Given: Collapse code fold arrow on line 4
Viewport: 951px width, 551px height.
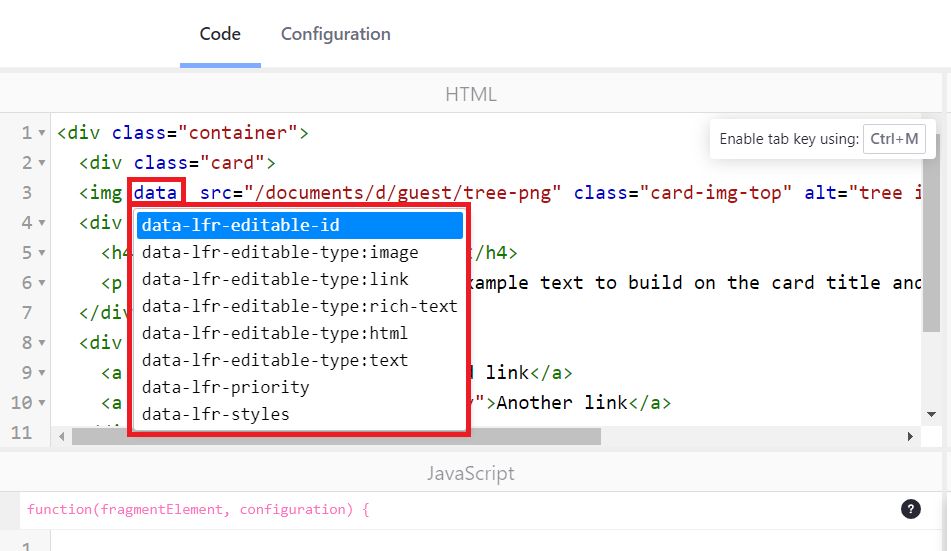Looking at the screenshot, I should point(42,223).
